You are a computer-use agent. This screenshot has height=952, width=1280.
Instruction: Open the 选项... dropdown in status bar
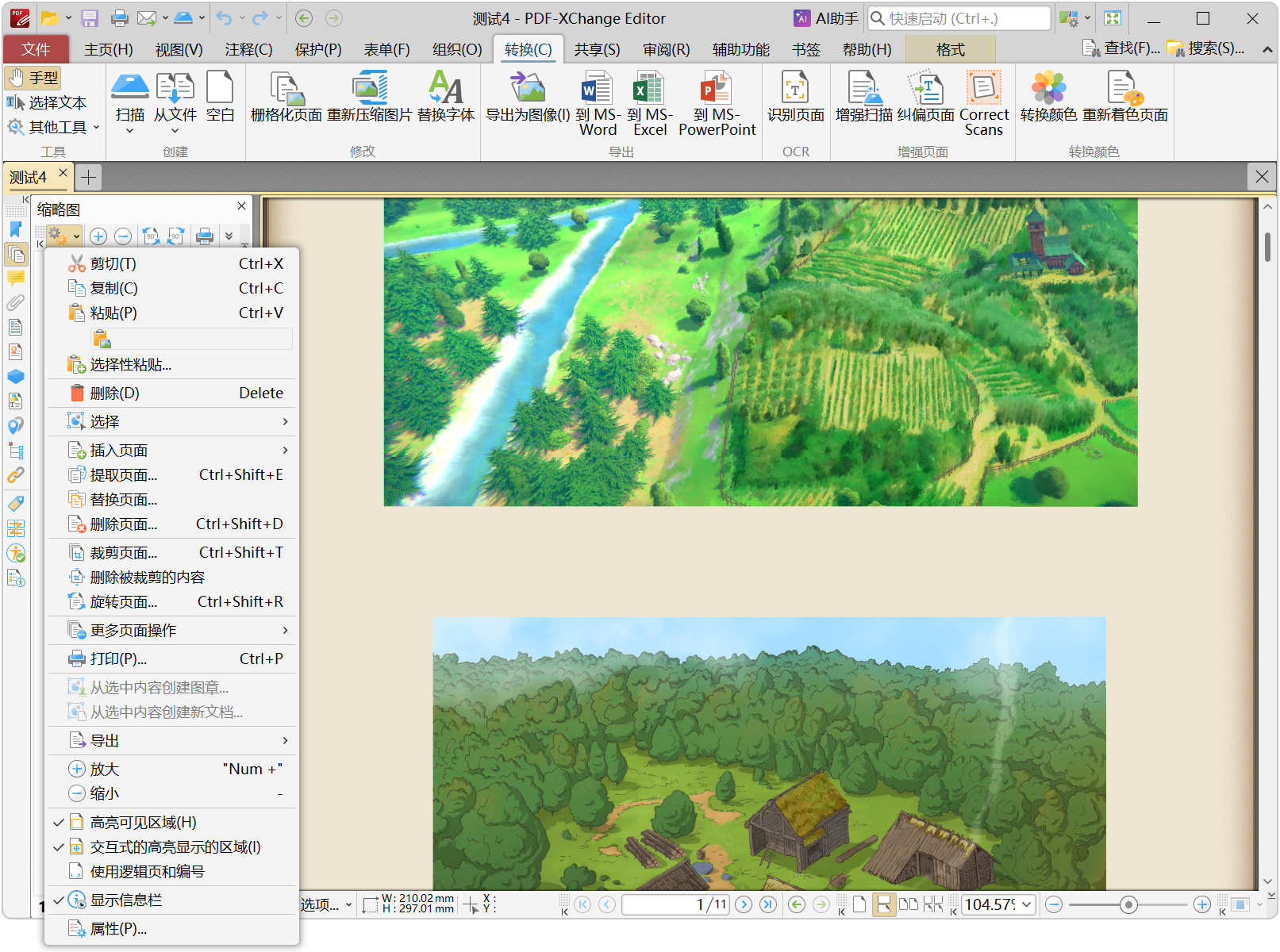tap(326, 904)
